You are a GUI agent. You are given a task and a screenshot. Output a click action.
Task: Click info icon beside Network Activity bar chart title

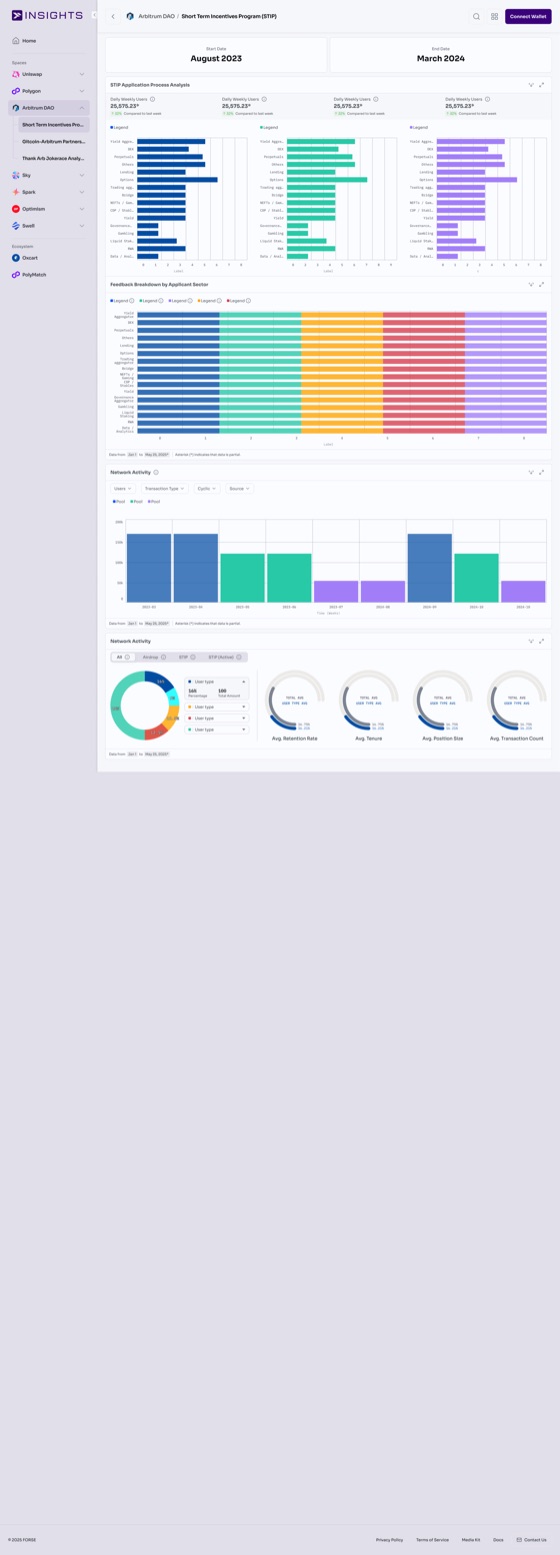(x=156, y=472)
